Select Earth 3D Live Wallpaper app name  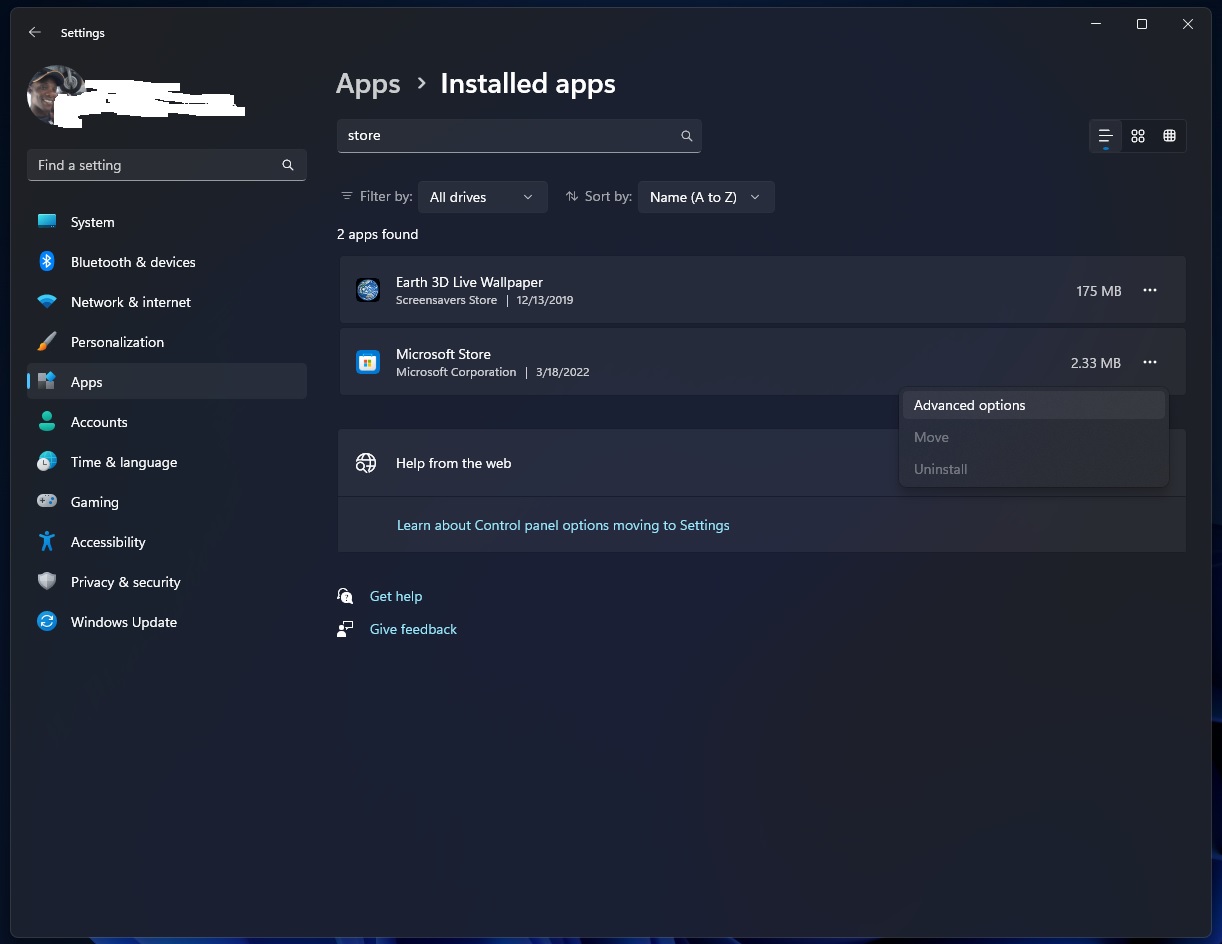[469, 282]
